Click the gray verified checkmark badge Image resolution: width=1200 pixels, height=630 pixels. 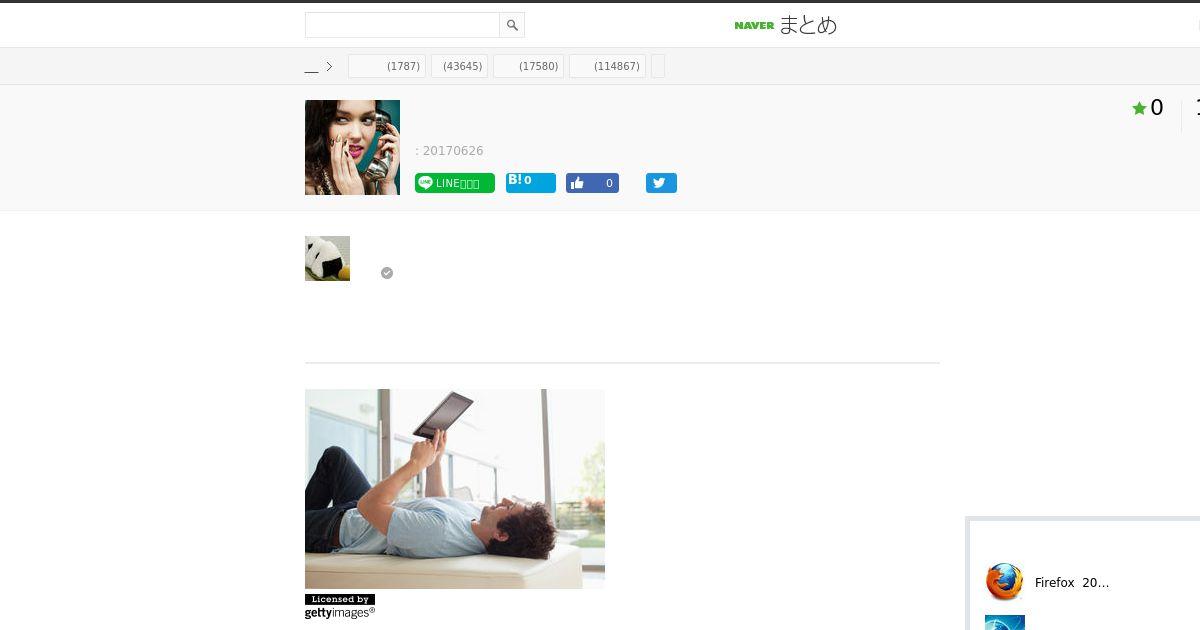(x=387, y=273)
